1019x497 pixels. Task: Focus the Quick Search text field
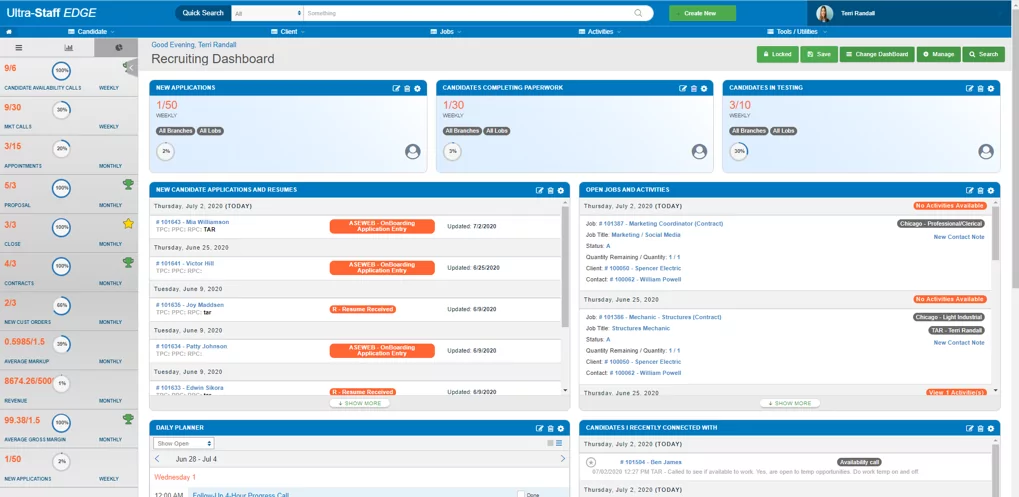468,13
